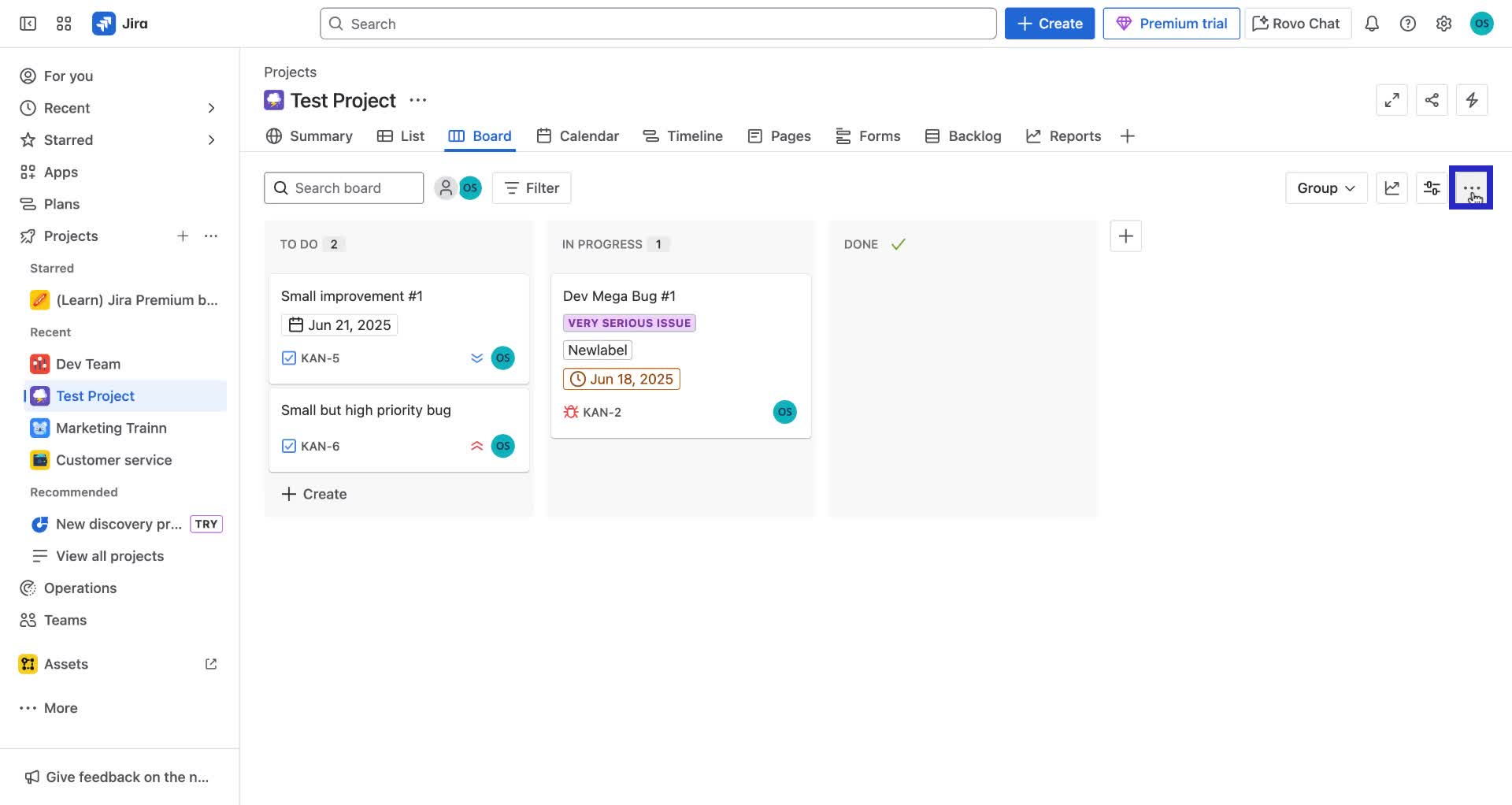Open the view settings sliders icon

(x=1432, y=187)
